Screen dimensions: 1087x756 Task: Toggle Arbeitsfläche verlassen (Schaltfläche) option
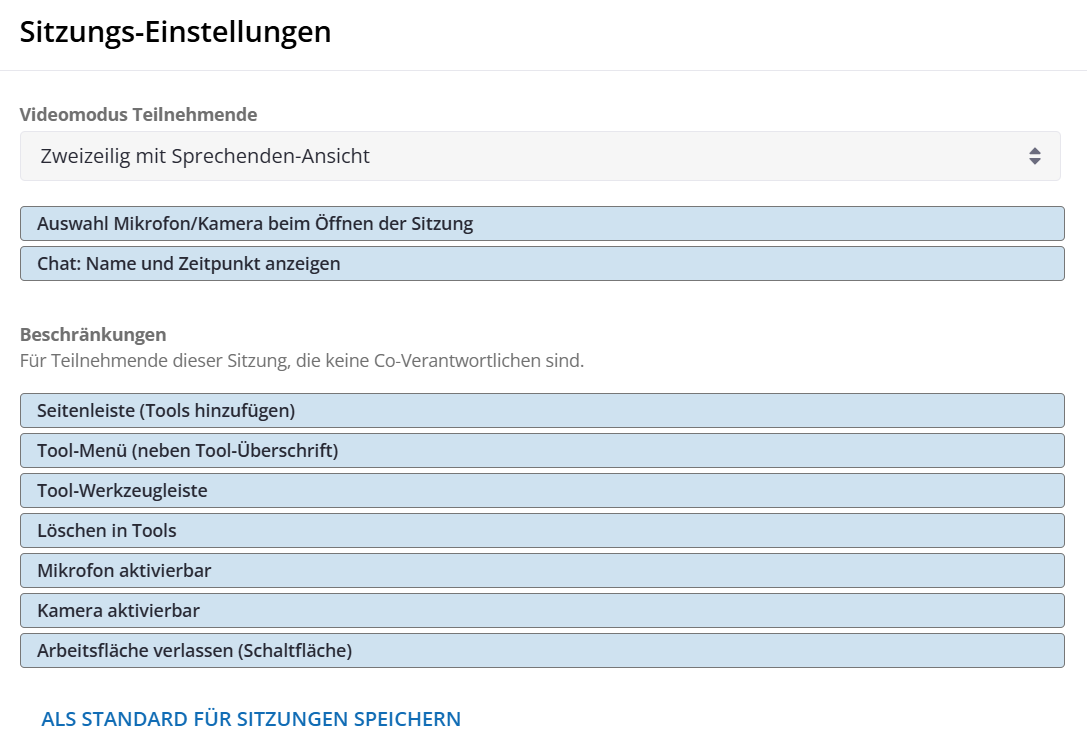pyautogui.click(x=542, y=650)
